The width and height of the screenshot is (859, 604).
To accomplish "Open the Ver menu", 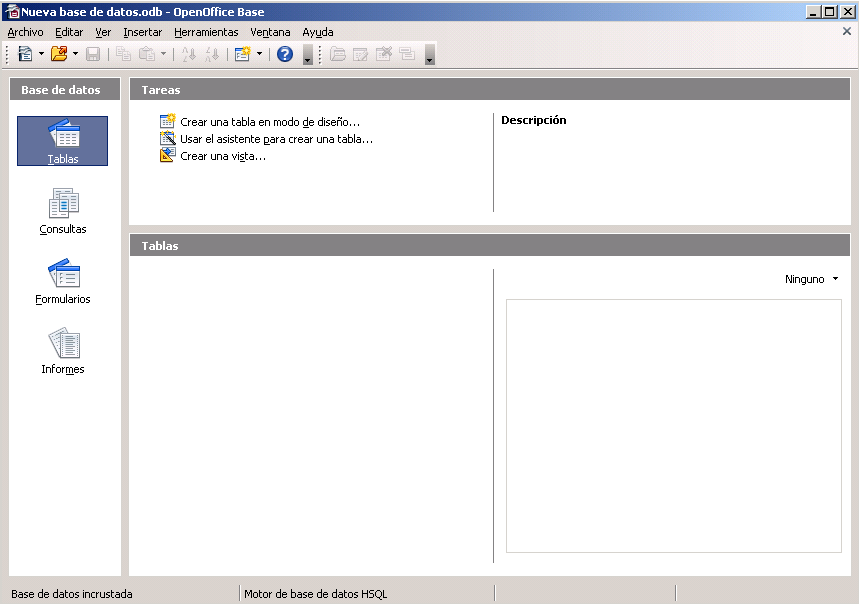I will (103, 32).
